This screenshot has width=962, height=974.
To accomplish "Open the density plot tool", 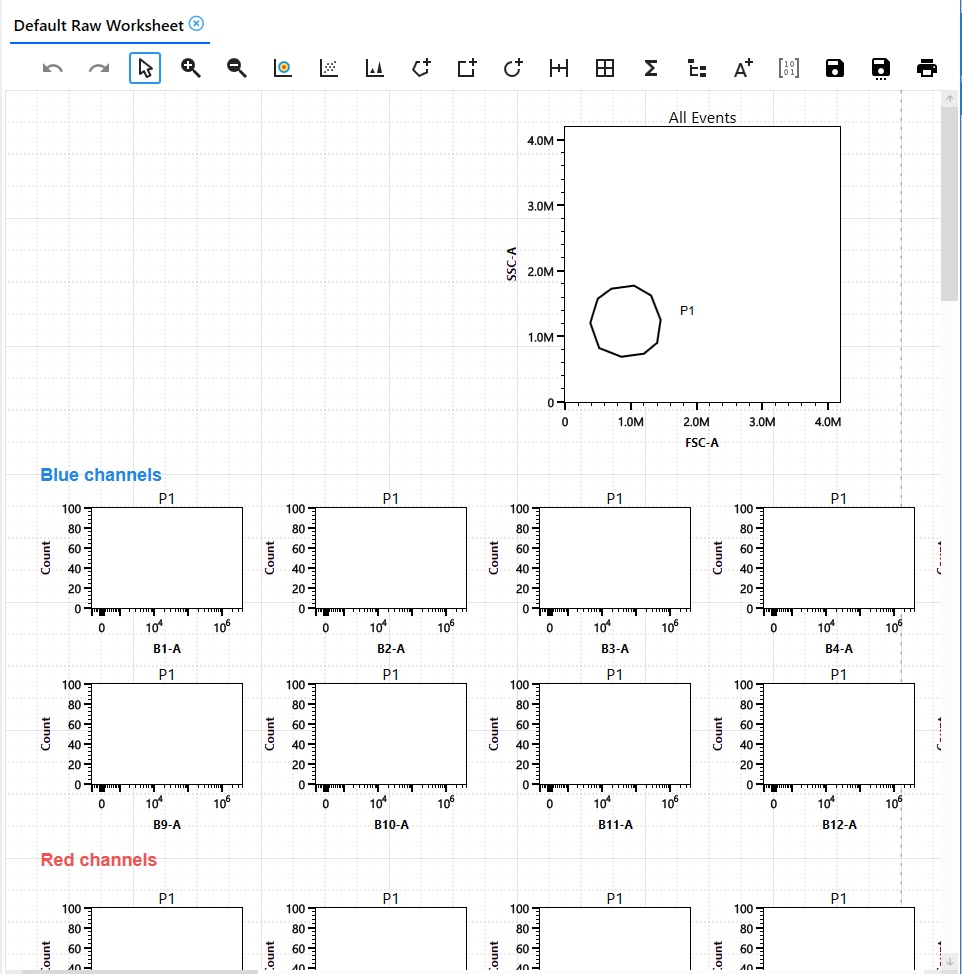I will [x=282, y=68].
